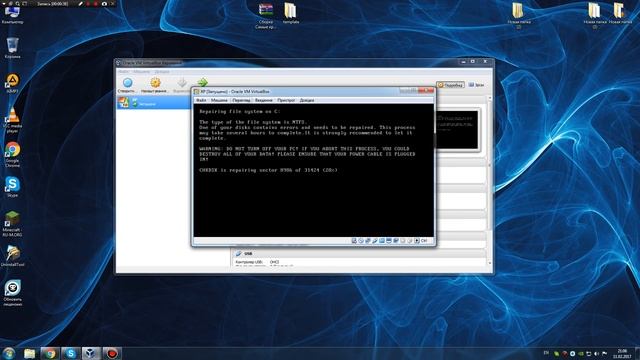Viewport: 640px width, 360px height.
Task: Click the VM preview thumbnail in Manager details
Action: click(457, 130)
